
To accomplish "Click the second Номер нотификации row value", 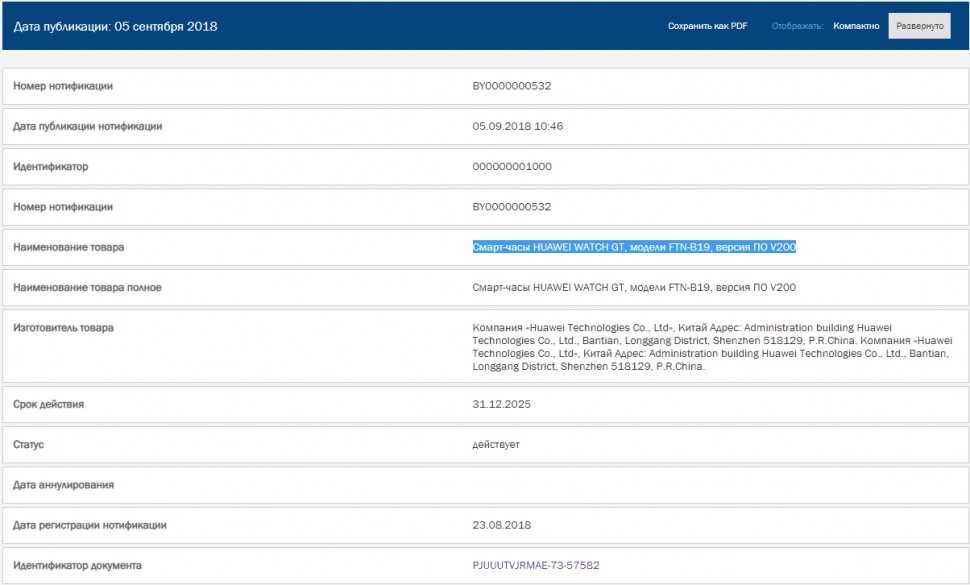I will [x=512, y=207].
